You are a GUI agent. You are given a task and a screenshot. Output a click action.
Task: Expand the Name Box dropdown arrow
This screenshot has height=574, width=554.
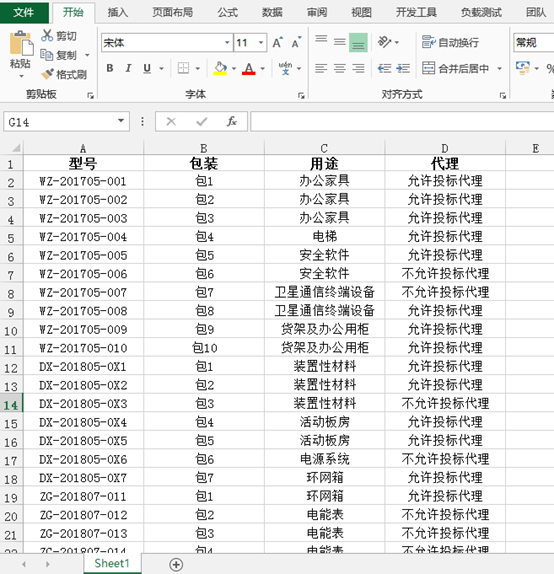tap(121, 121)
